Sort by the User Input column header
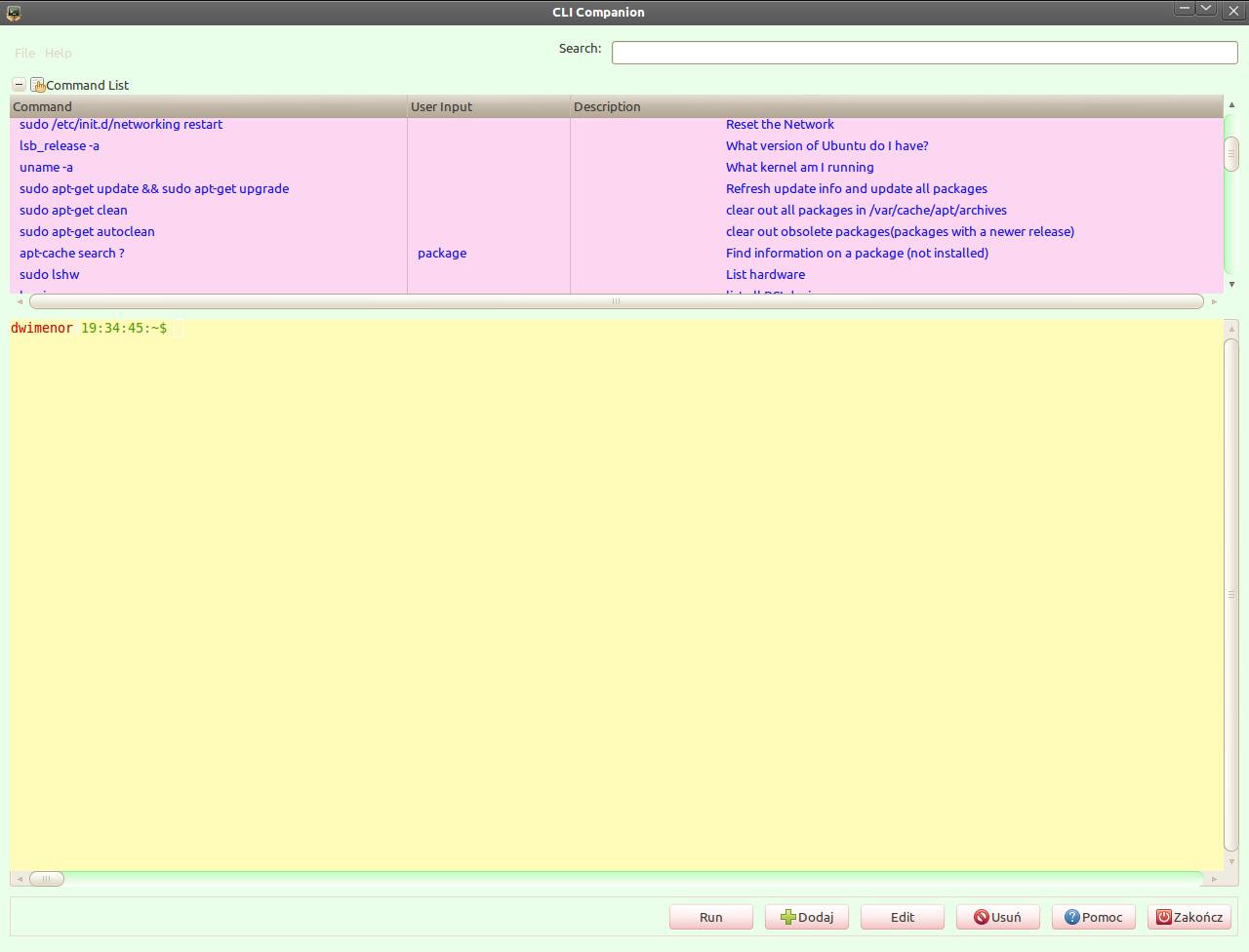The height and width of the screenshot is (952, 1249). [488, 106]
